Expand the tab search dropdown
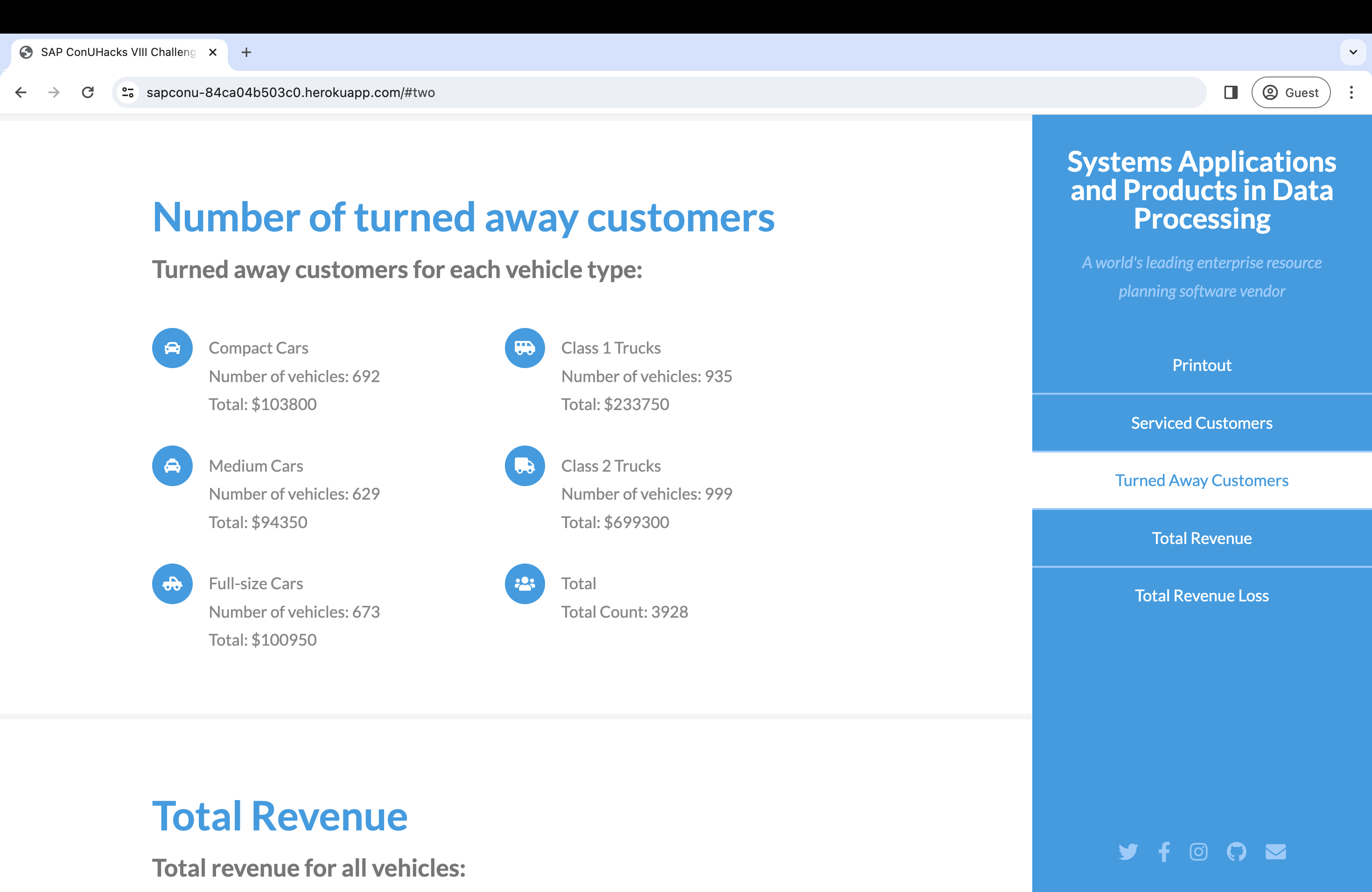 1353,52
